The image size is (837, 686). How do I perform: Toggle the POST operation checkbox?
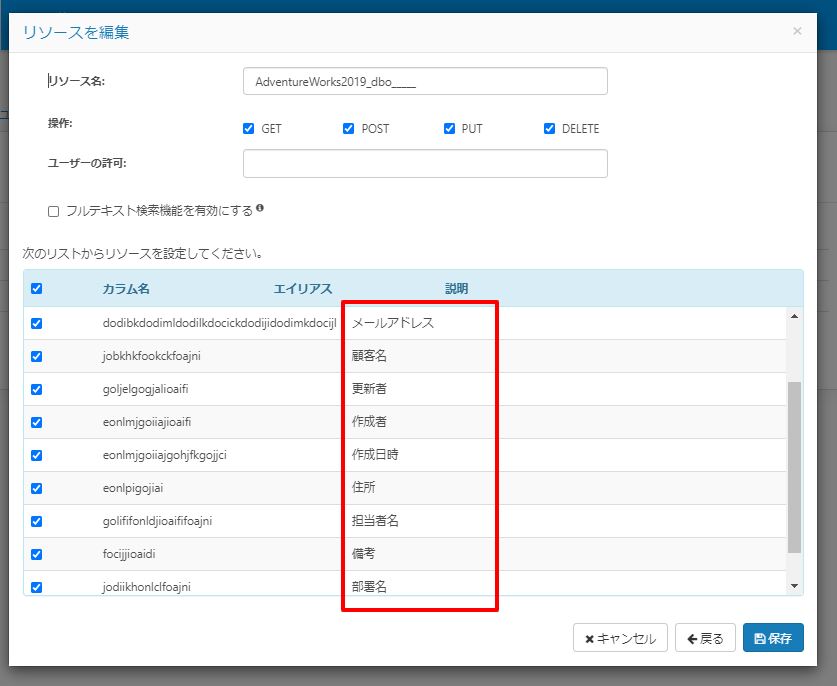tap(349, 129)
